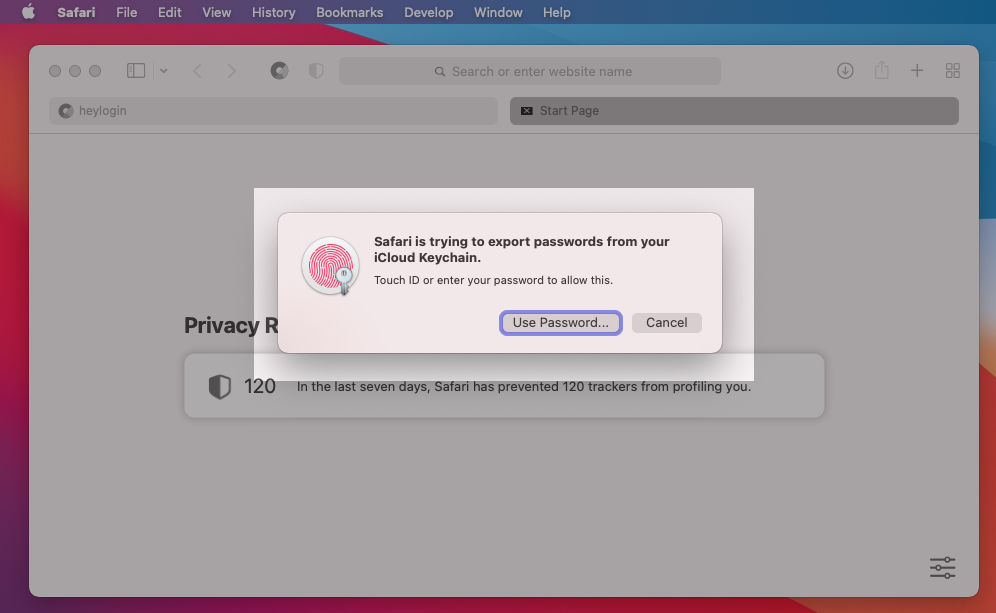Open the Share icon

coord(882,70)
